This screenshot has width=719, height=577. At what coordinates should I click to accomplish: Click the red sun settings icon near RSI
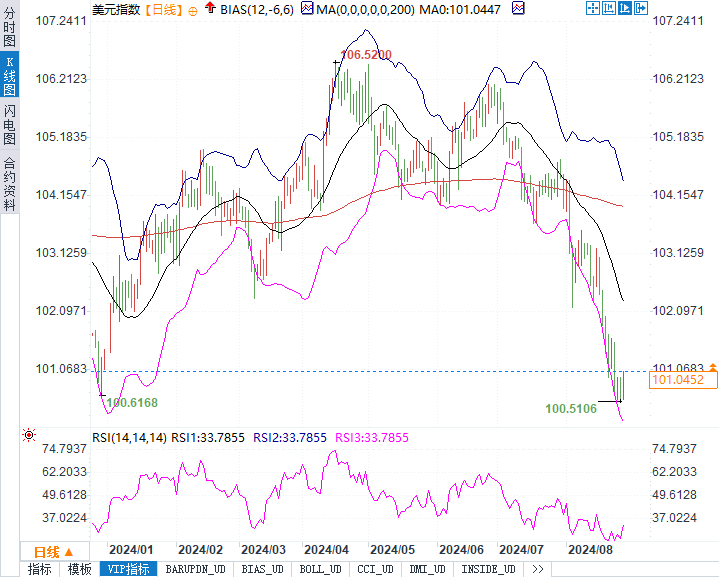coord(29,435)
